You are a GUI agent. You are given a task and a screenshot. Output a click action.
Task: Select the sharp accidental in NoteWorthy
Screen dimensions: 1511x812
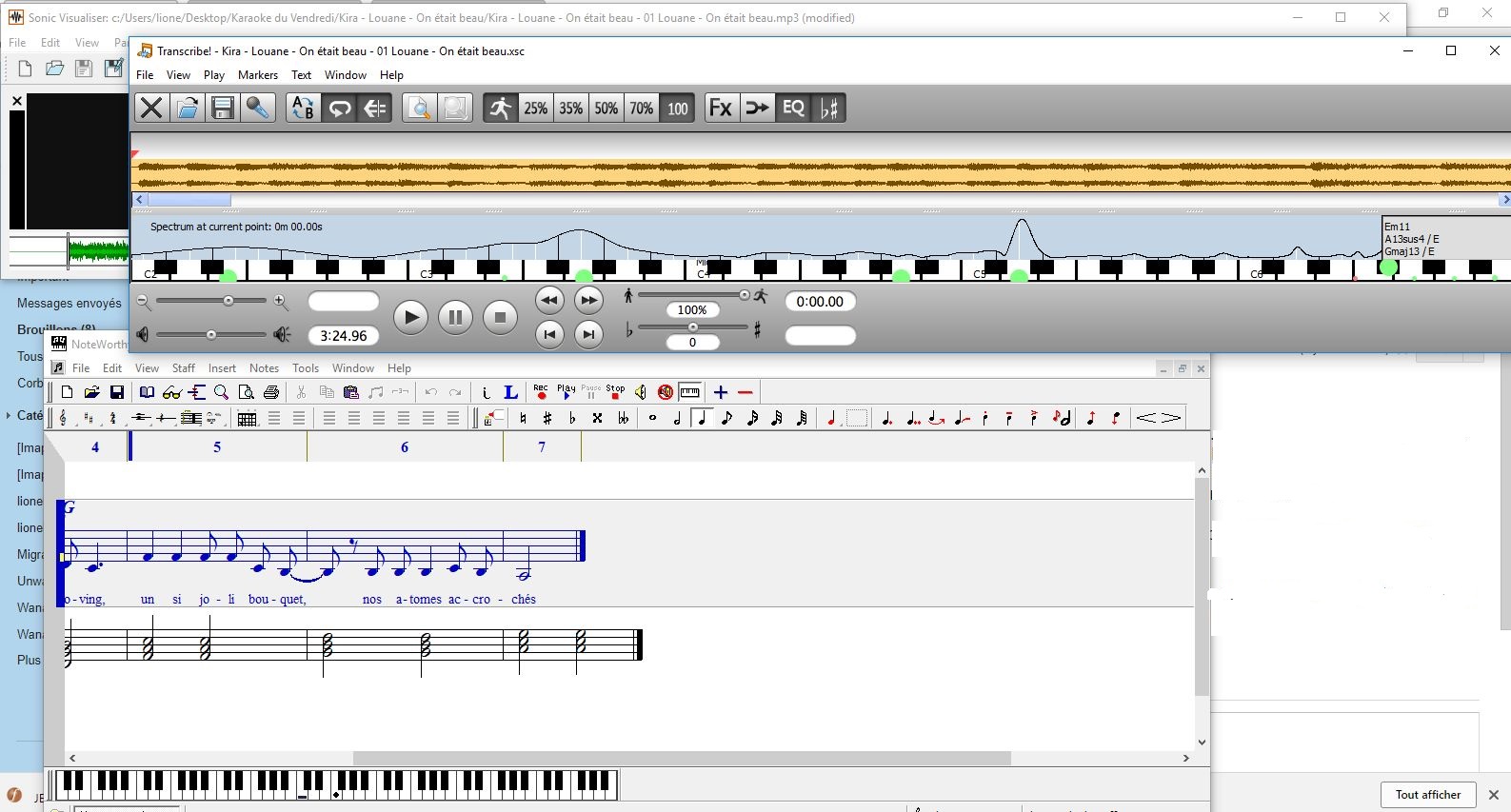click(547, 418)
